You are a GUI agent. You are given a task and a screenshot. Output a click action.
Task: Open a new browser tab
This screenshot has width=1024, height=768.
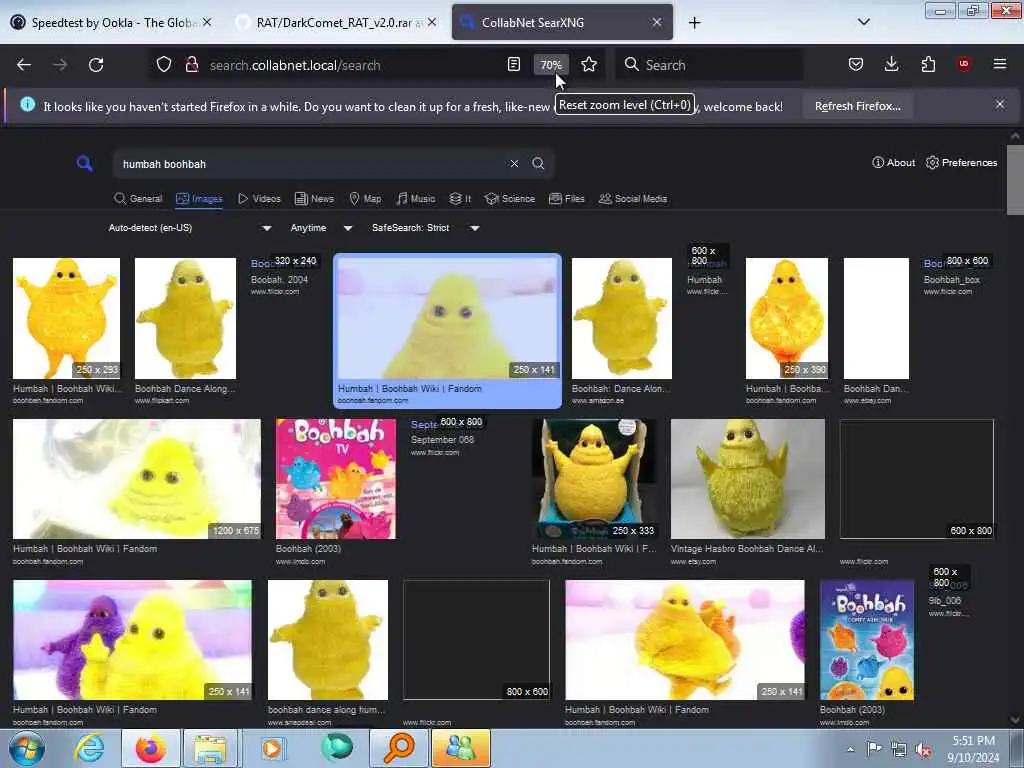694,23
